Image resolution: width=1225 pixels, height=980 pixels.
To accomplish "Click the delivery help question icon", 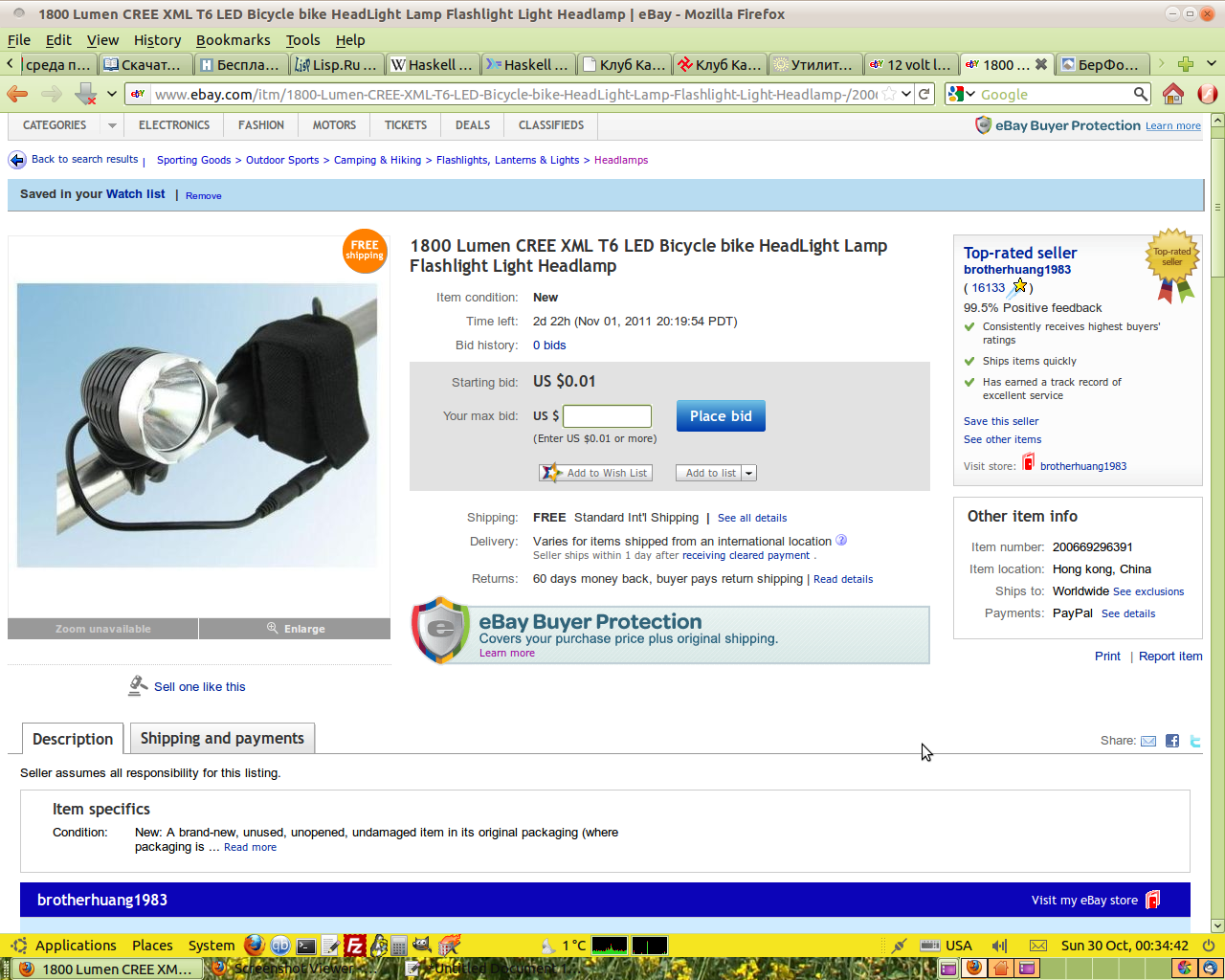I will (841, 540).
